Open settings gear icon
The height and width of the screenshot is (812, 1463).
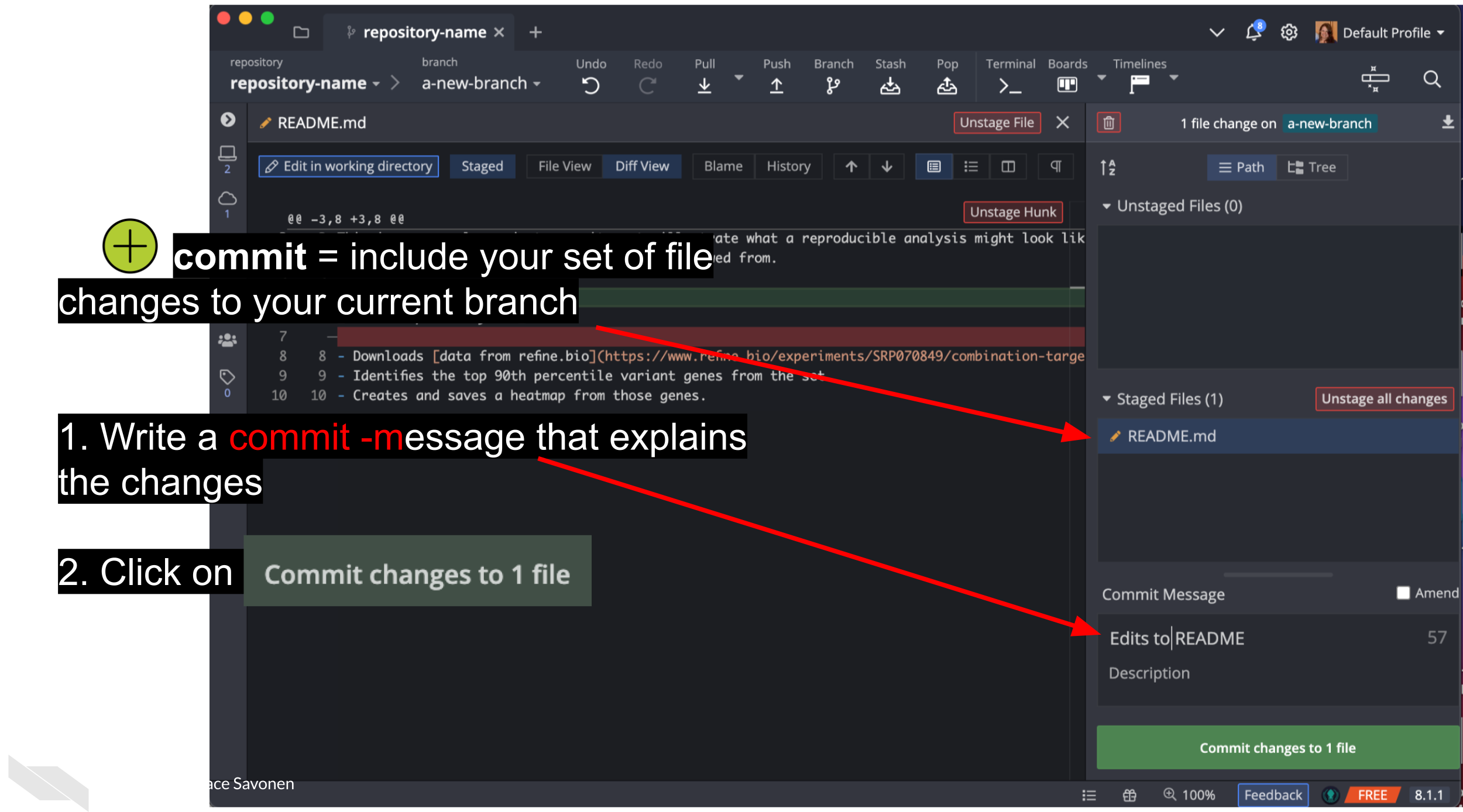click(x=1289, y=32)
